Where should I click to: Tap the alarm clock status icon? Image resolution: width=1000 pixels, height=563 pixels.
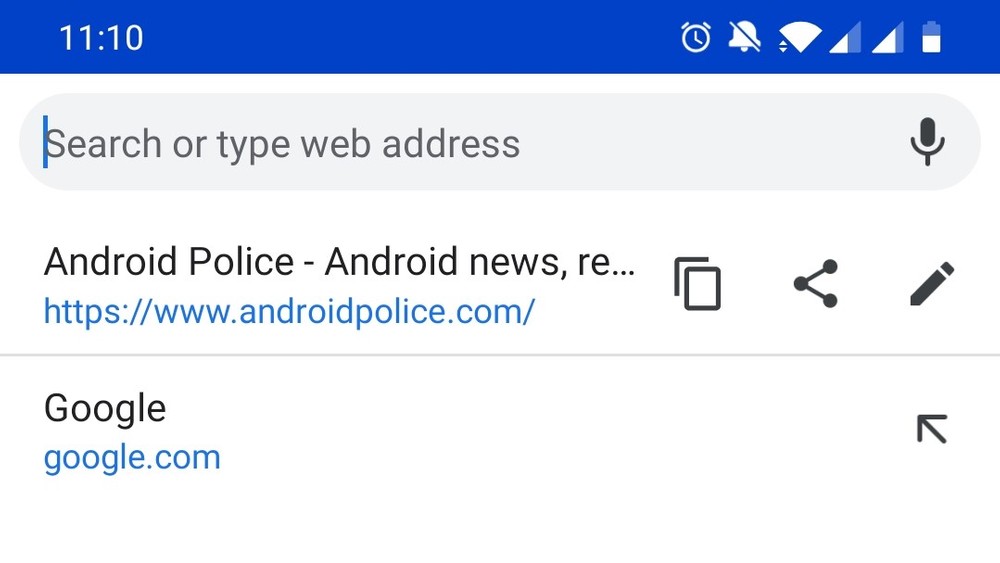pos(696,37)
